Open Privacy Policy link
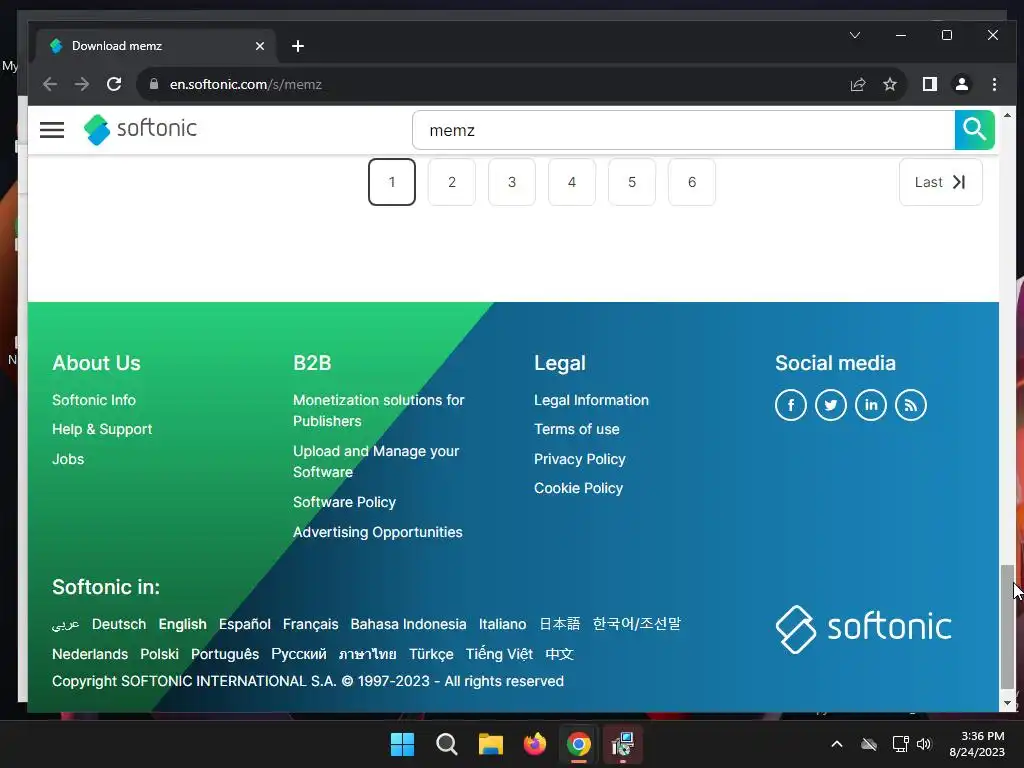The width and height of the screenshot is (1024, 768). tap(579, 459)
